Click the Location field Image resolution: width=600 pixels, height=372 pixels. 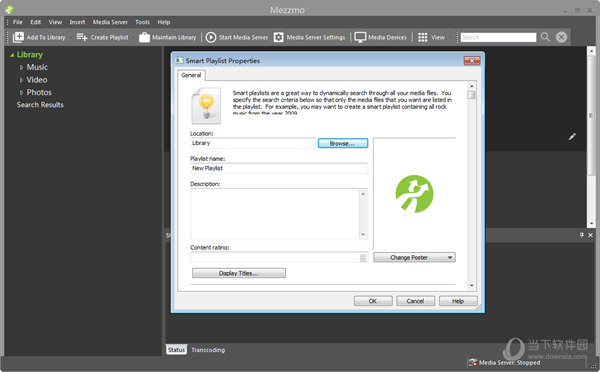coord(253,143)
